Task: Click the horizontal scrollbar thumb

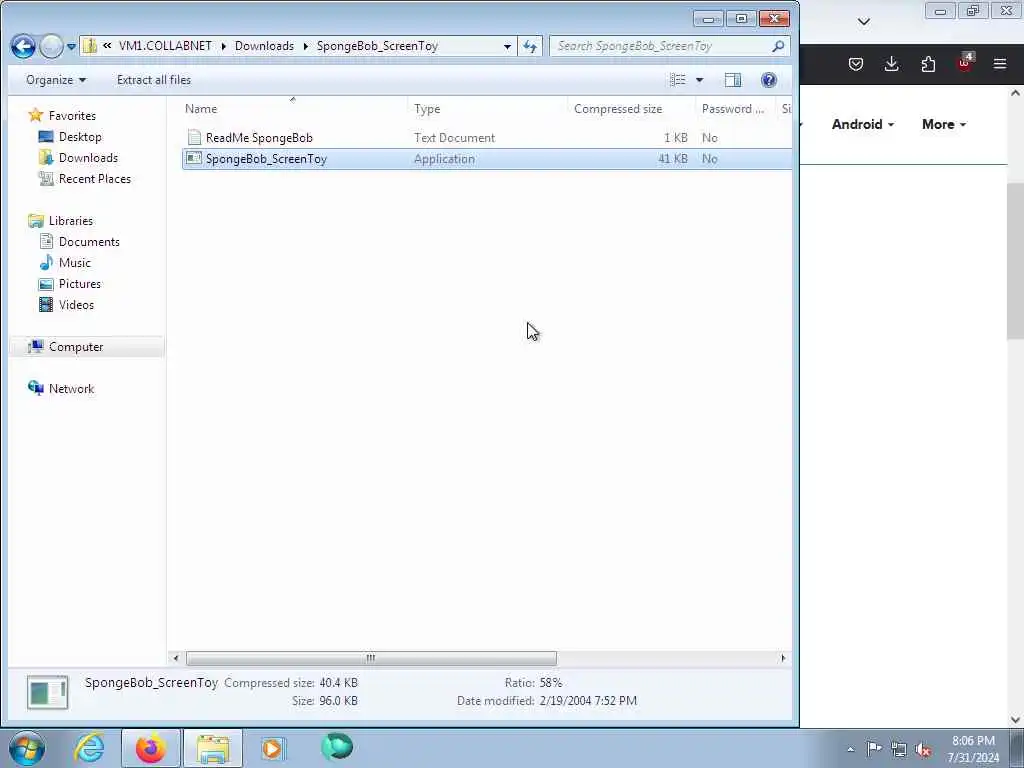Action: pyautogui.click(x=371, y=658)
